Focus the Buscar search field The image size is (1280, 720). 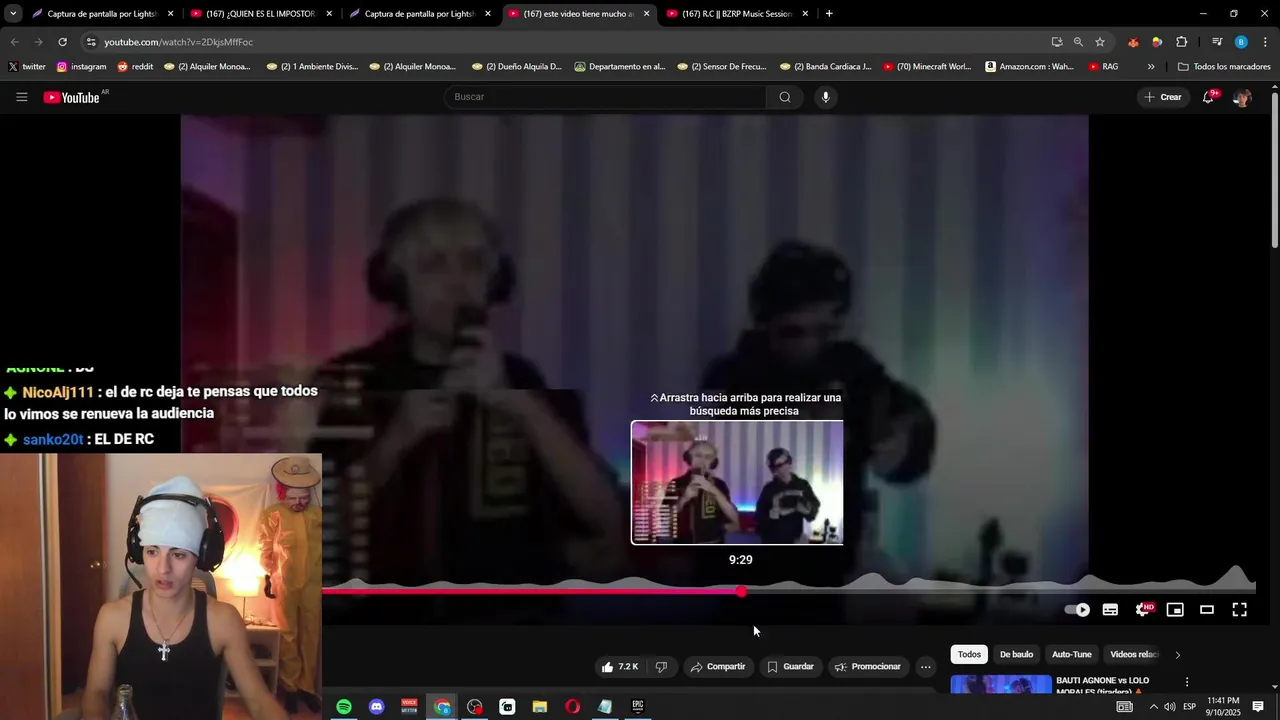point(605,97)
